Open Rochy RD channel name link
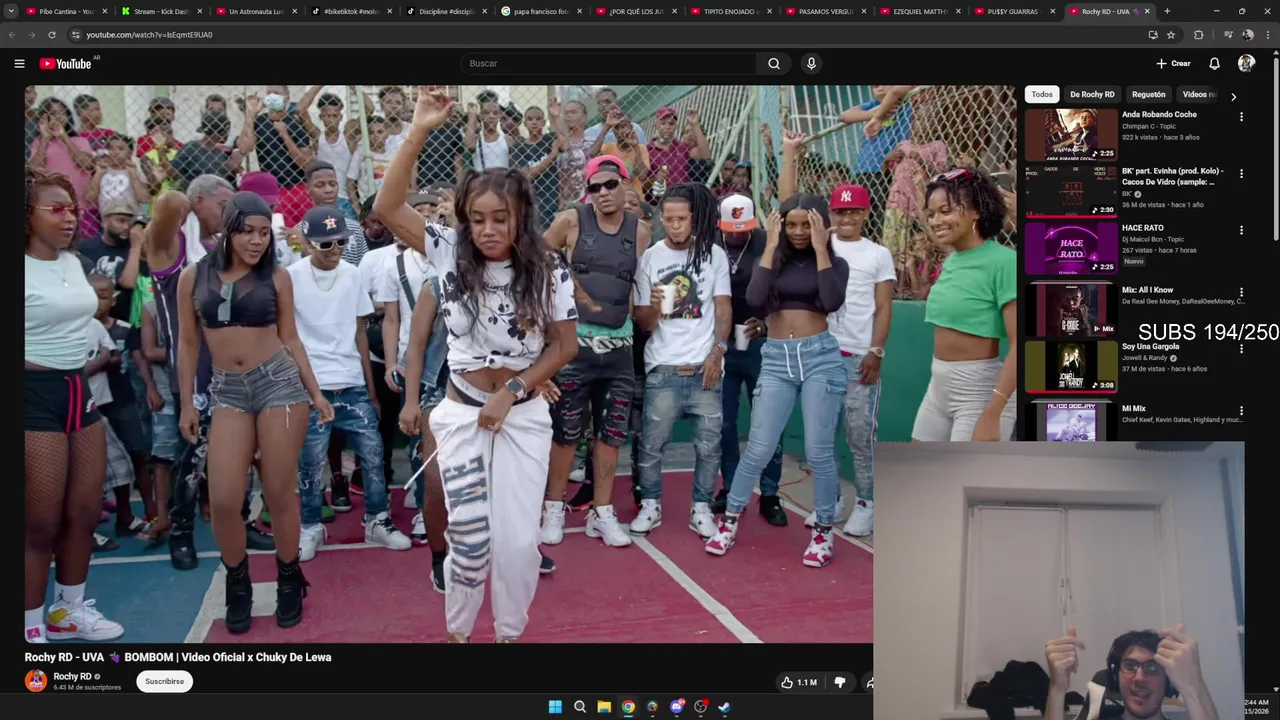Screen dimensions: 1280x720 point(73,676)
